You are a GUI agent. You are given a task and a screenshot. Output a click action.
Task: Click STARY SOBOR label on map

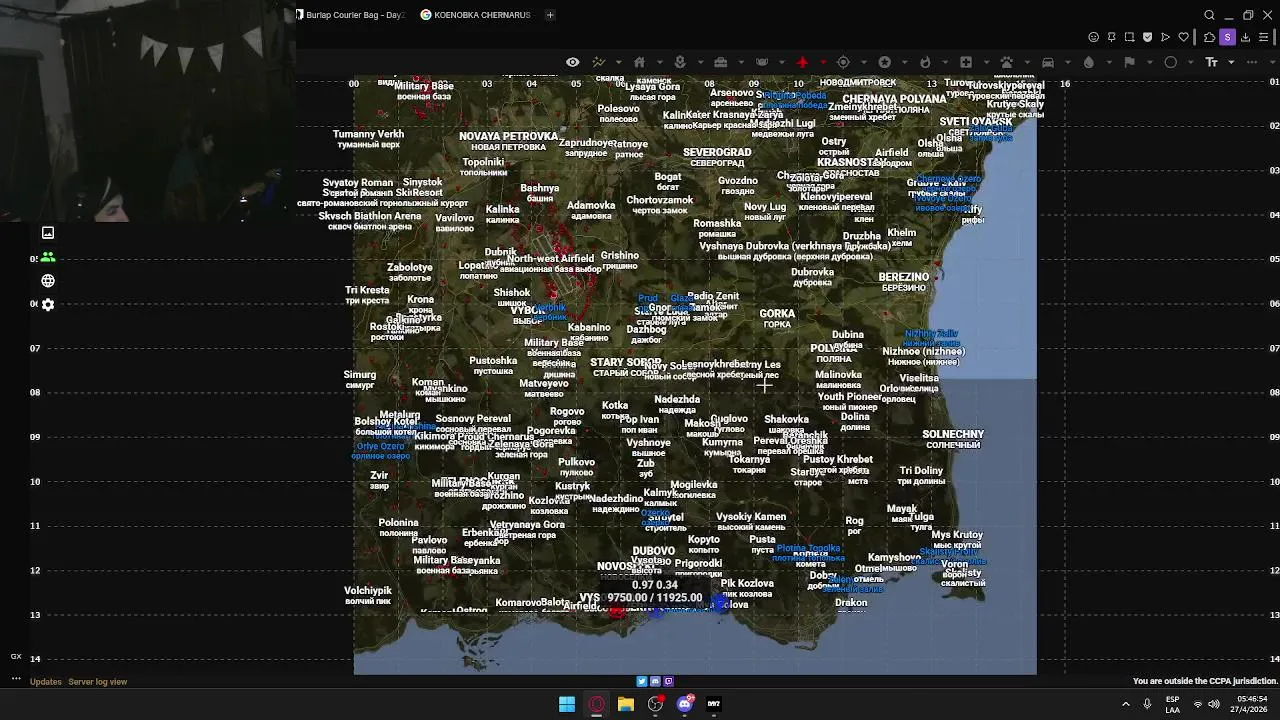626,362
